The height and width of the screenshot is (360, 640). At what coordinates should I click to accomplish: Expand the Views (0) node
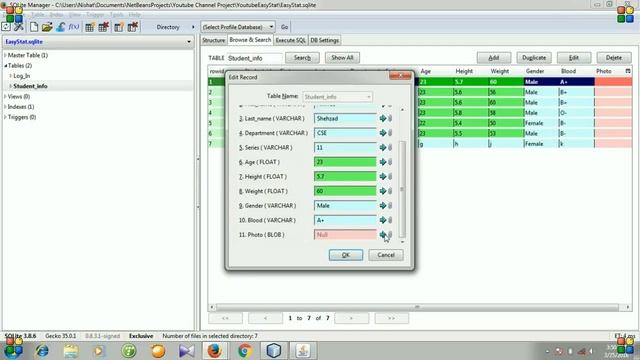pos(5,97)
